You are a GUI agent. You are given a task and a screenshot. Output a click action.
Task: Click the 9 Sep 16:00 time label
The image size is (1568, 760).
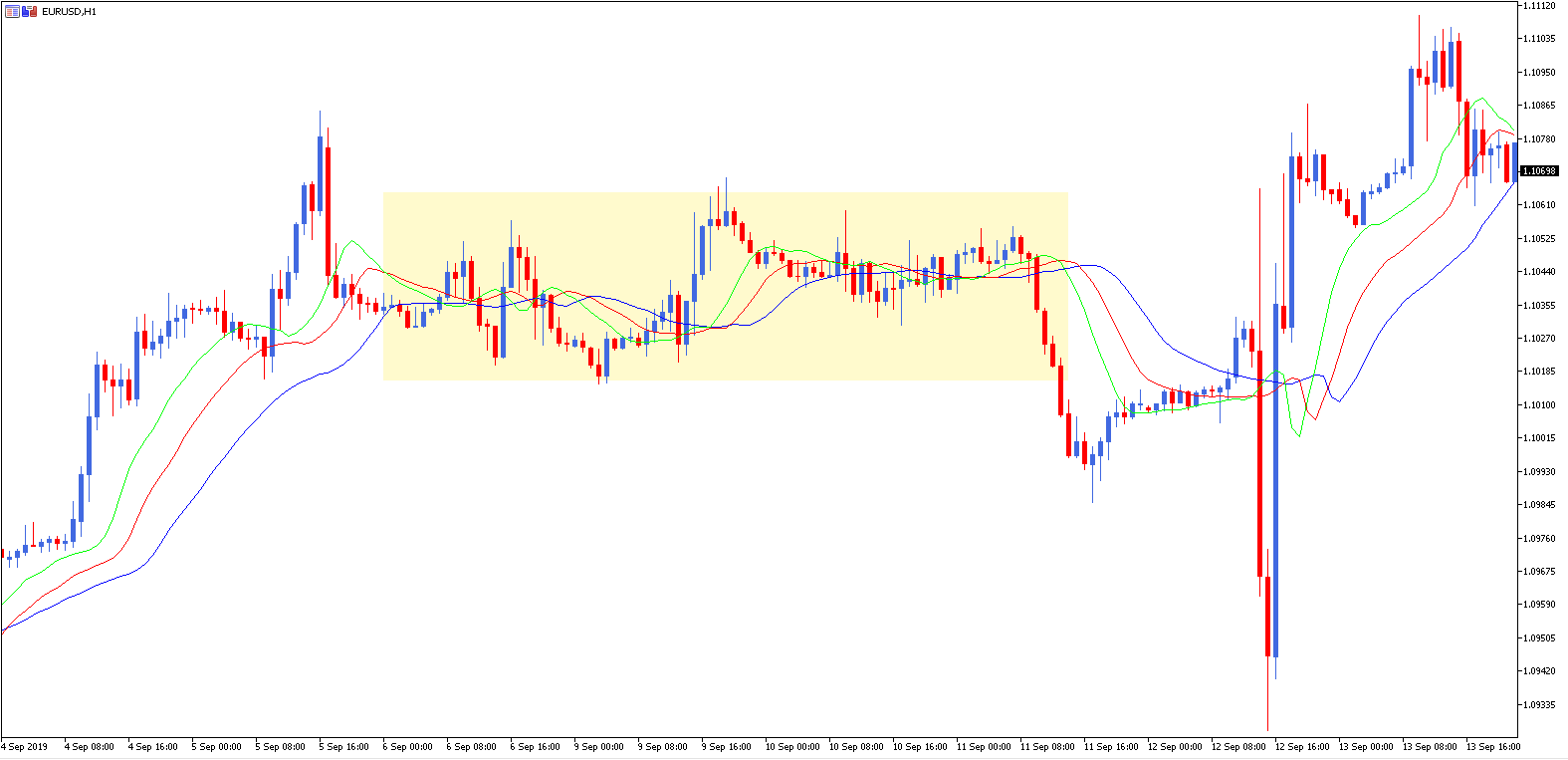tap(726, 746)
